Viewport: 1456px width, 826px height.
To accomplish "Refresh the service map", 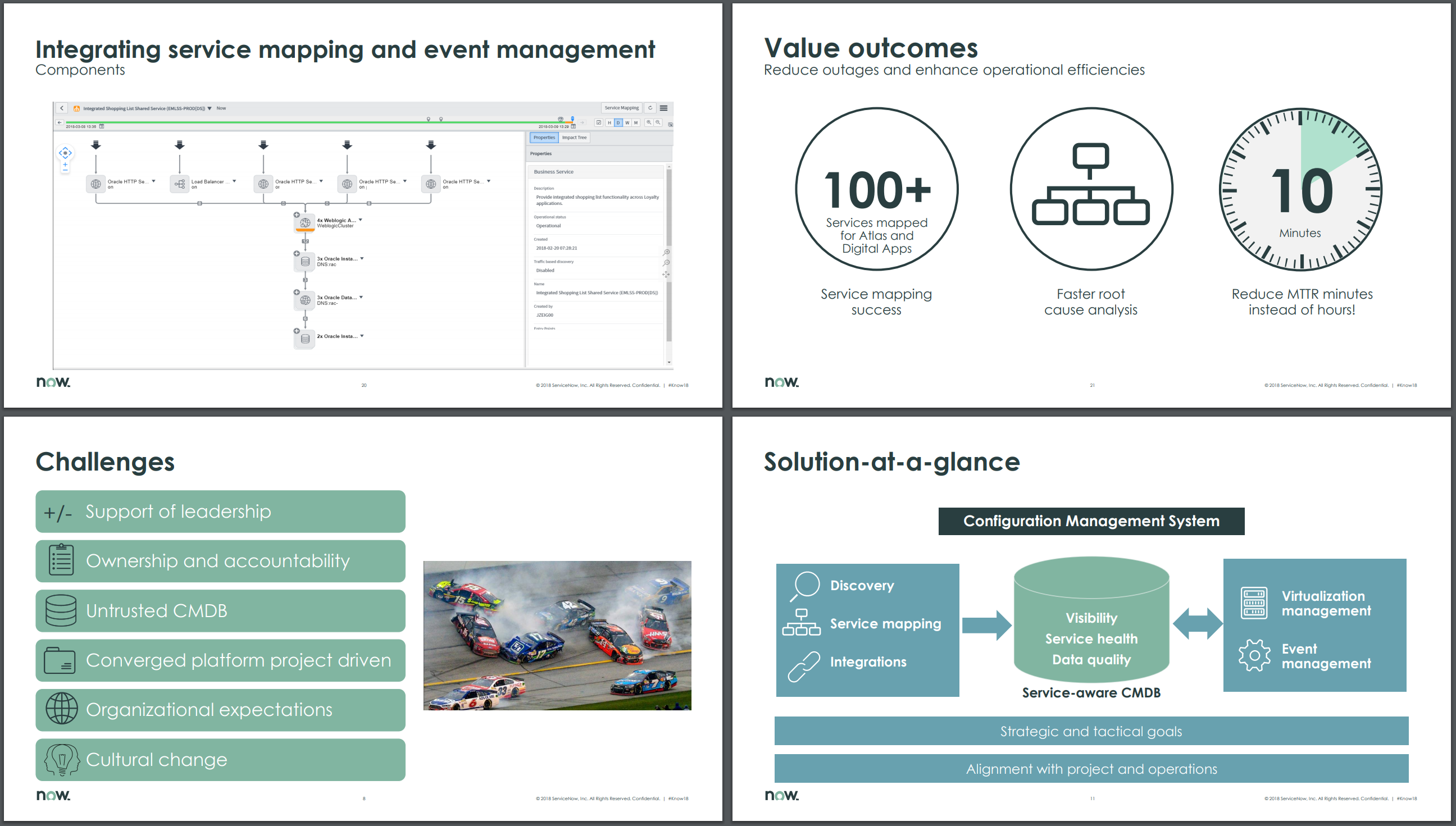I will pyautogui.click(x=650, y=108).
